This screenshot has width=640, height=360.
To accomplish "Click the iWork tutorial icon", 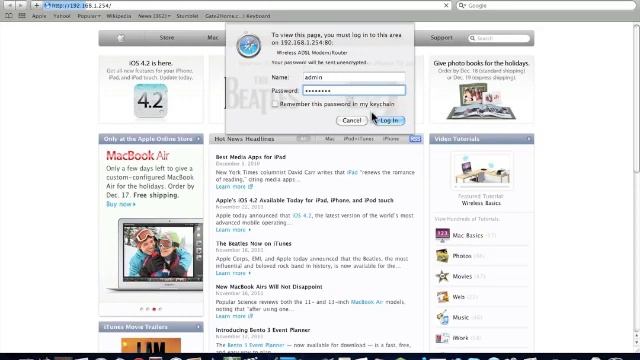I will point(442,338).
